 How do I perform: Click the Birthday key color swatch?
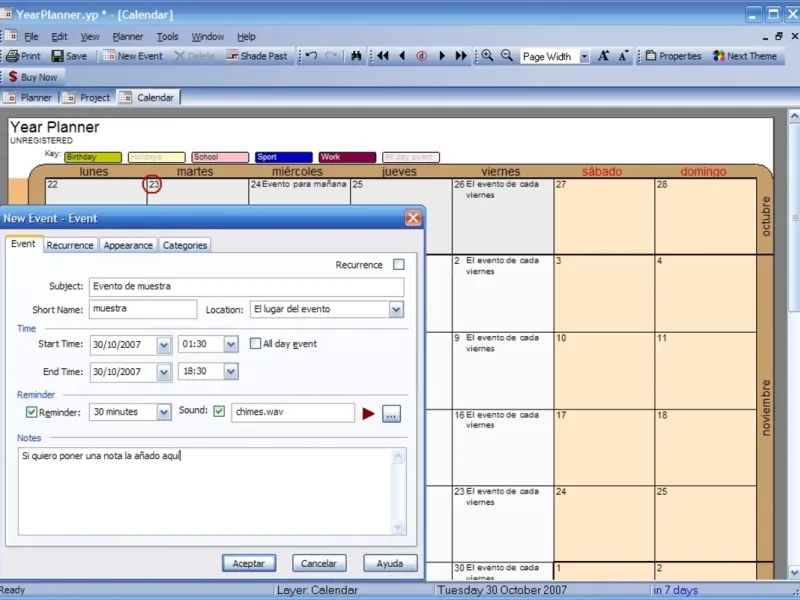coord(93,157)
